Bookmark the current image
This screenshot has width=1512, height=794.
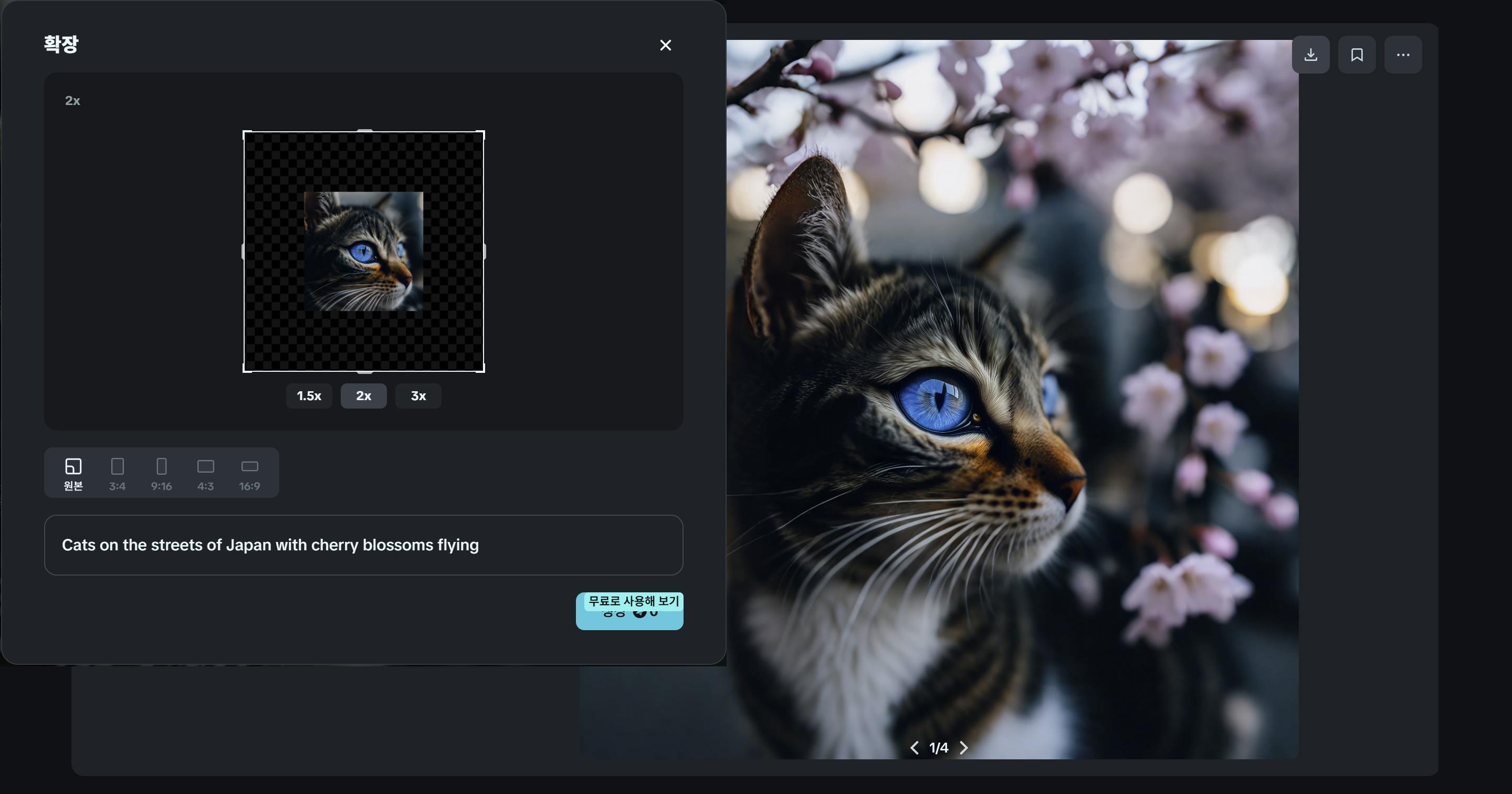(1357, 55)
